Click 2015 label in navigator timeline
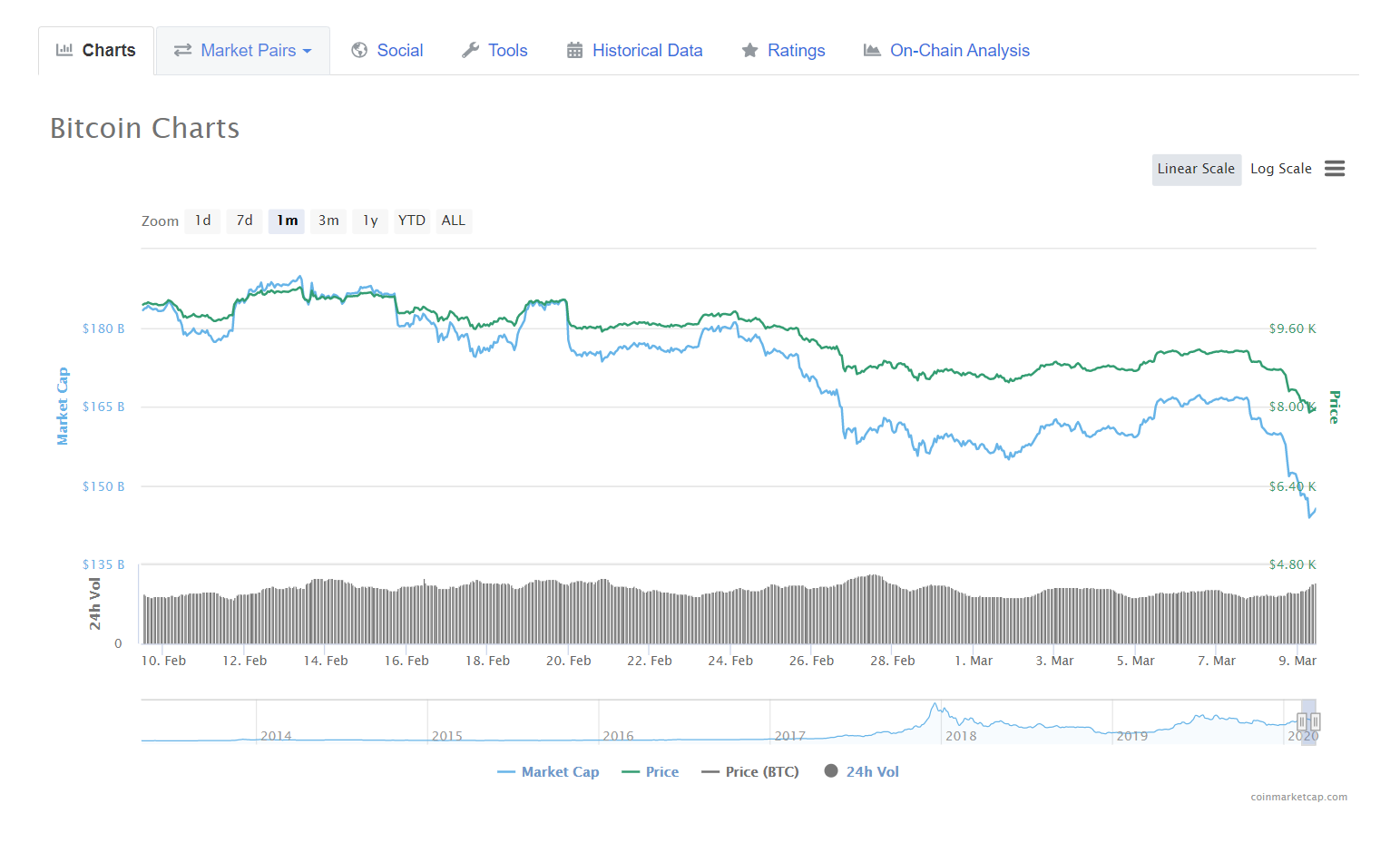The width and height of the screenshot is (1400, 843). click(x=447, y=736)
